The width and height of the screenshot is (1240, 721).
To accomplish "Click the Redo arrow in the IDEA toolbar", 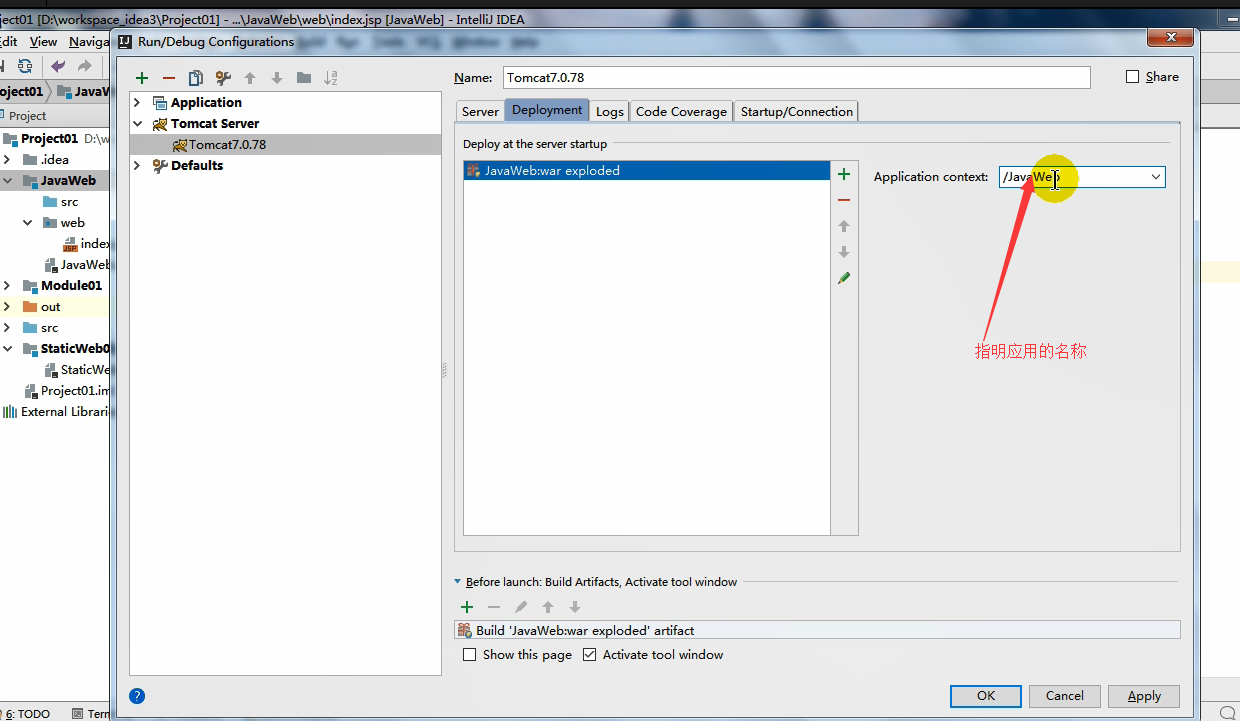I will click(x=85, y=66).
